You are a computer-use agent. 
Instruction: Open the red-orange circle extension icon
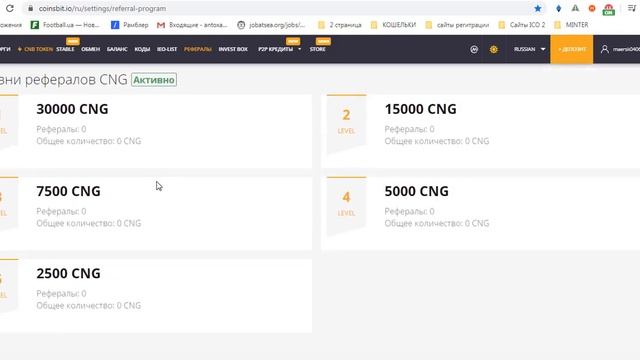point(591,8)
